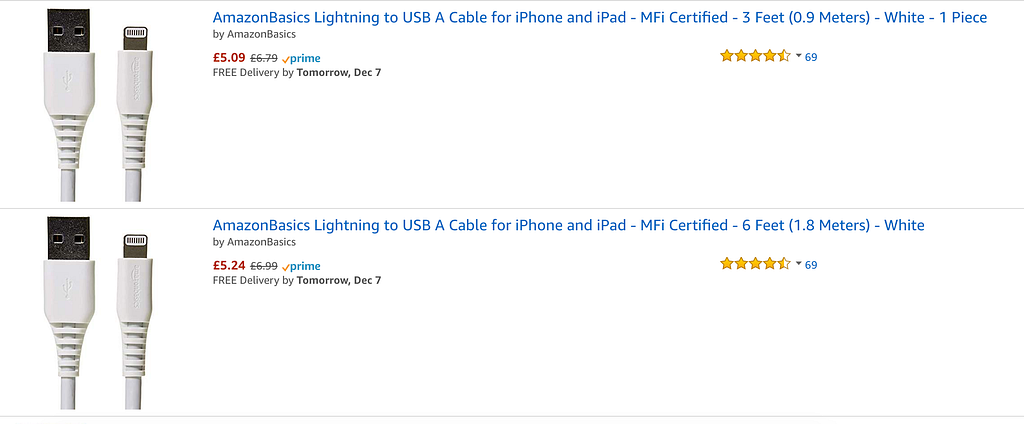Viewport: 1024px width, 424px height.
Task: Click the Prime logo beside the £6.79 price
Action: [301, 58]
